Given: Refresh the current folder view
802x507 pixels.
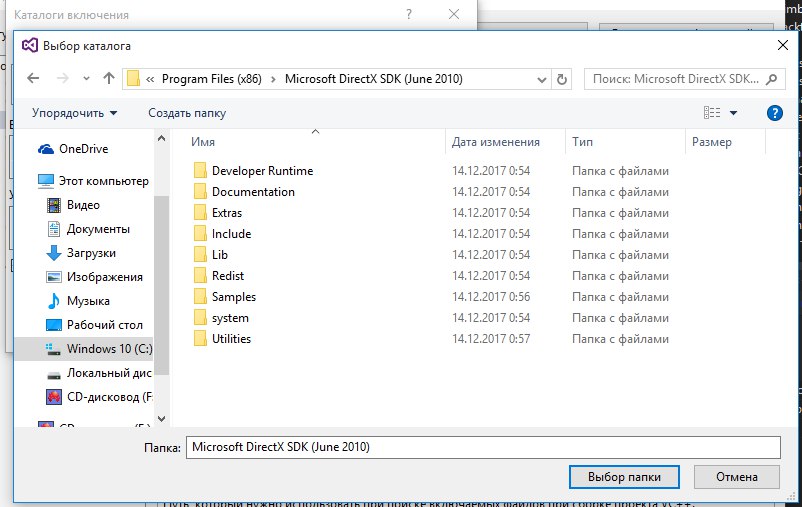Looking at the screenshot, I should point(562,79).
